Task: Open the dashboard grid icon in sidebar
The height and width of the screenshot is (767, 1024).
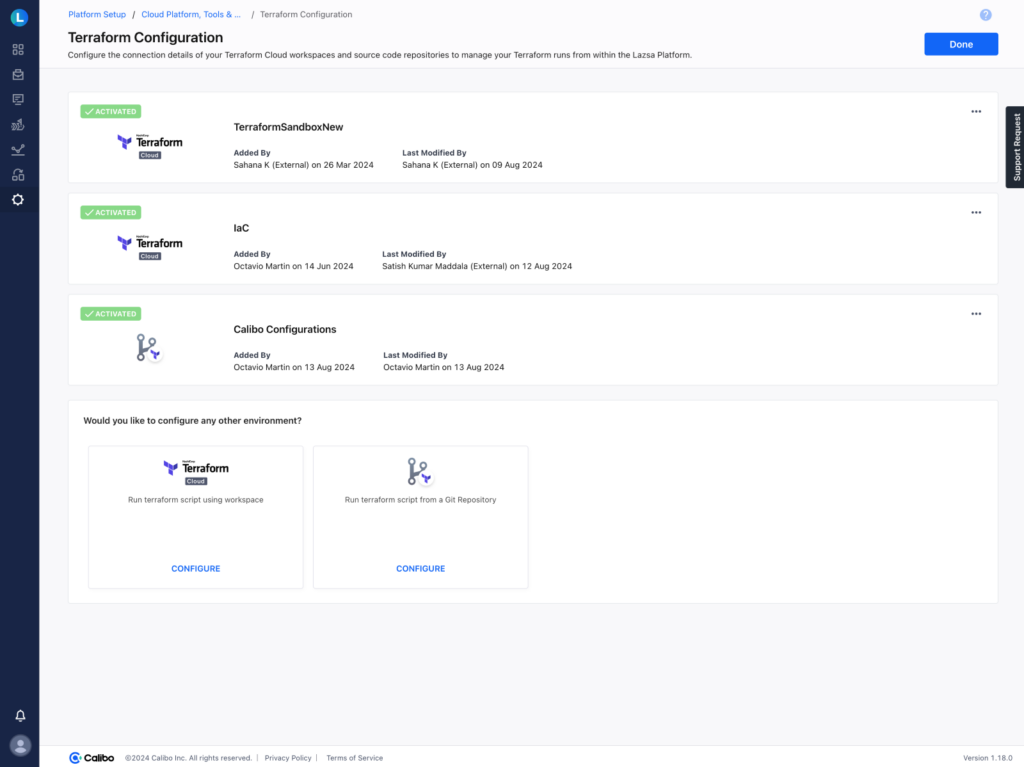Action: (x=18, y=49)
